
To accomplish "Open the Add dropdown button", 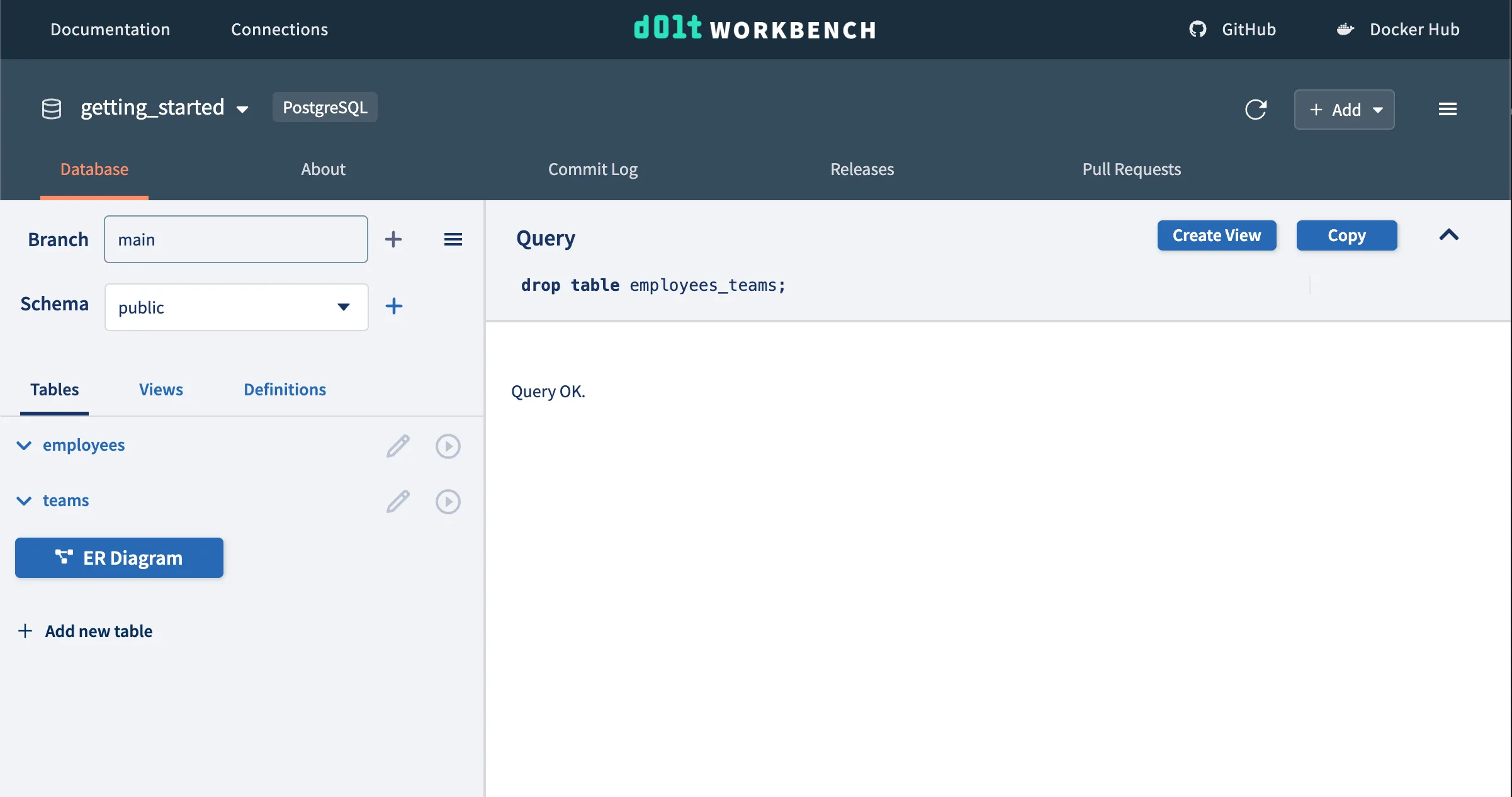I will (1344, 110).
